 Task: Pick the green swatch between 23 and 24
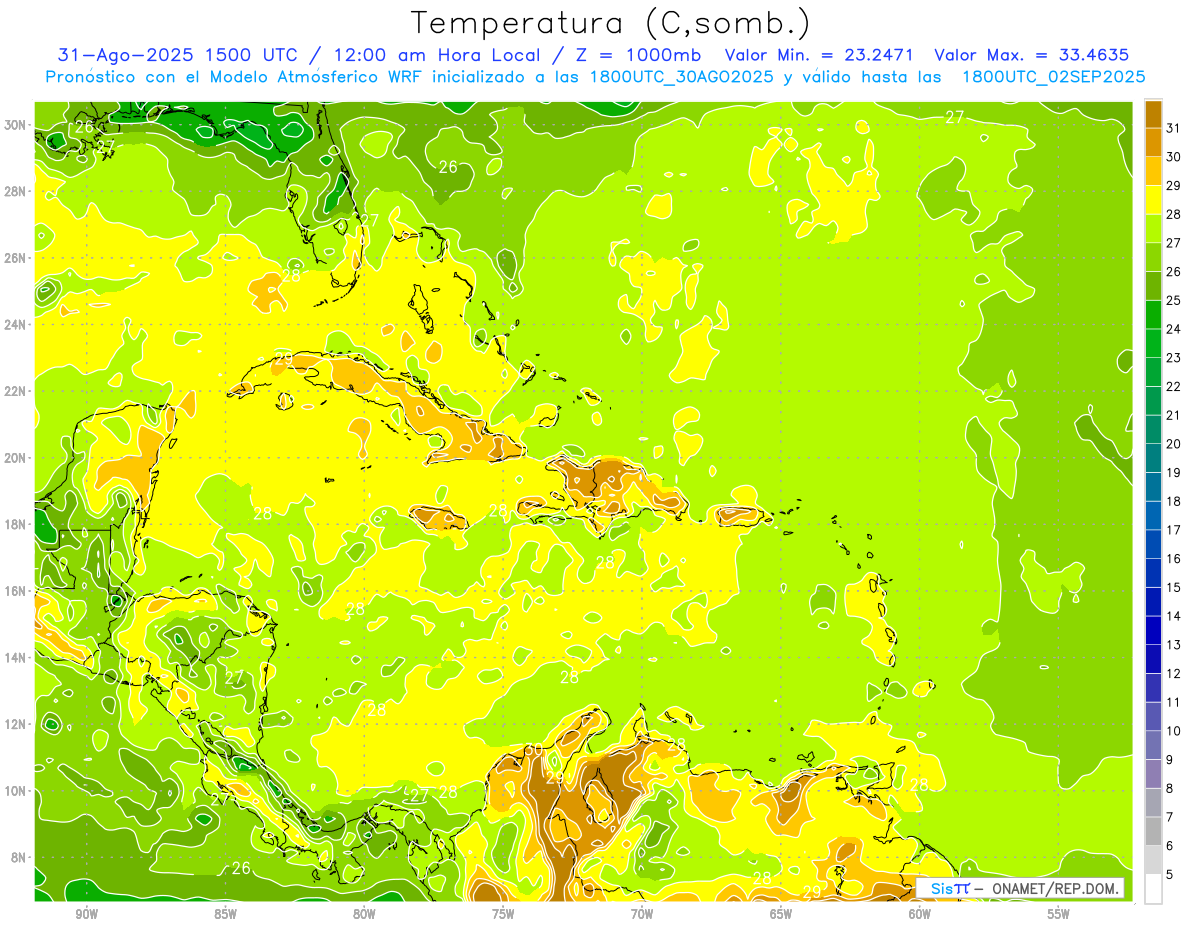(x=1153, y=344)
